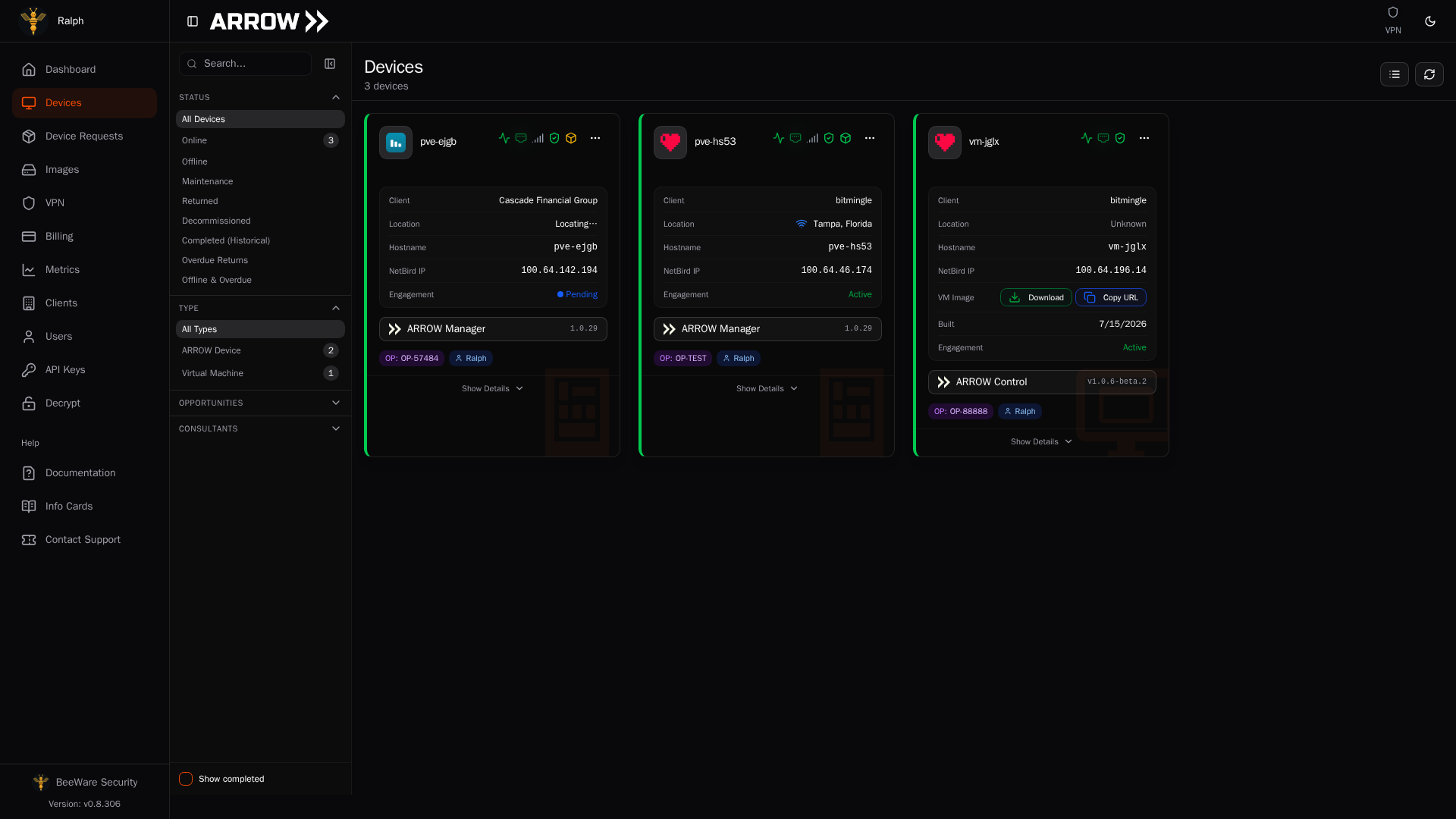1456x819 pixels.
Task: Click vm-jglx shield check icon
Action: (x=1120, y=138)
